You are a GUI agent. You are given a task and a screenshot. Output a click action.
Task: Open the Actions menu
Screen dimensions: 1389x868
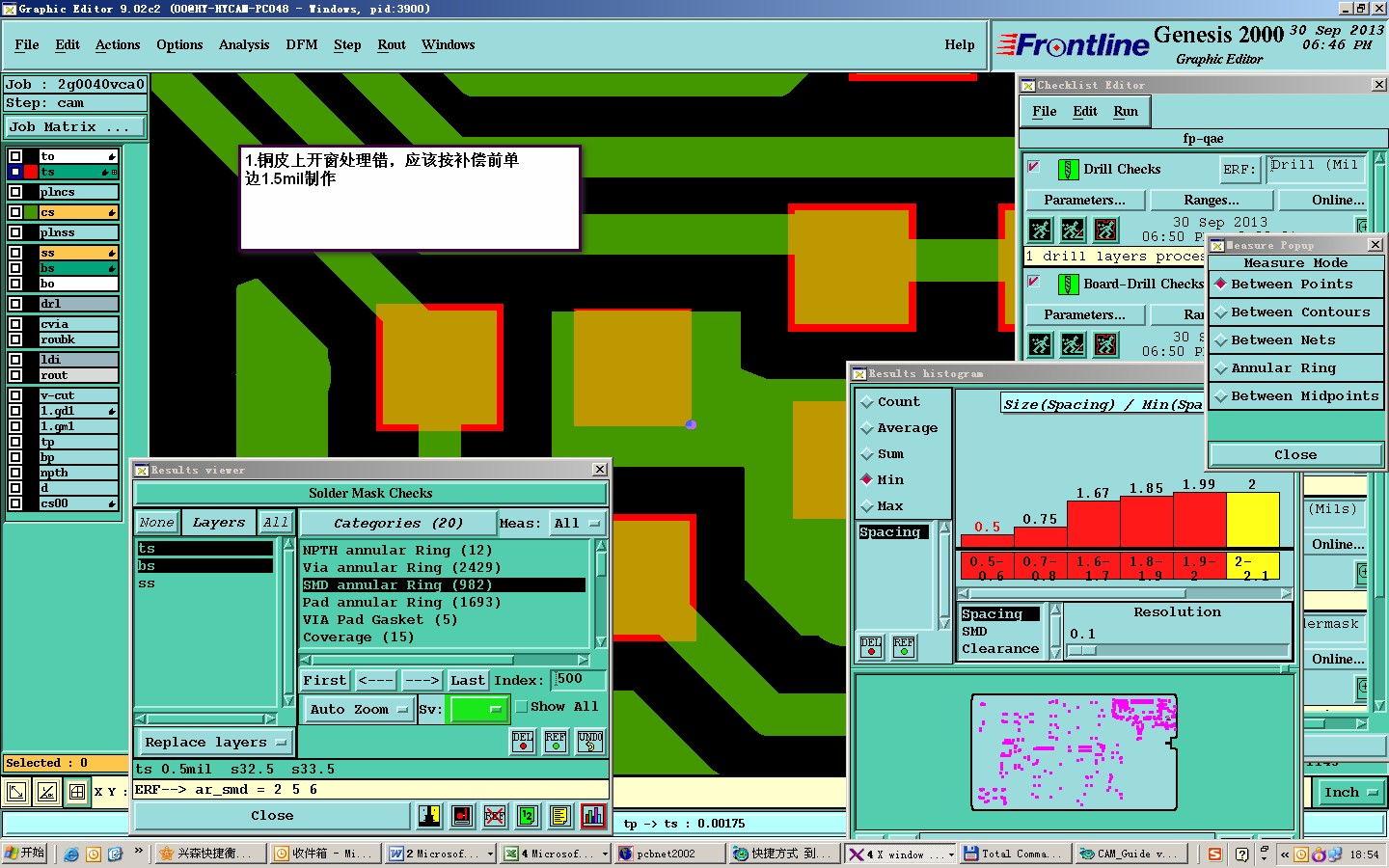(118, 45)
